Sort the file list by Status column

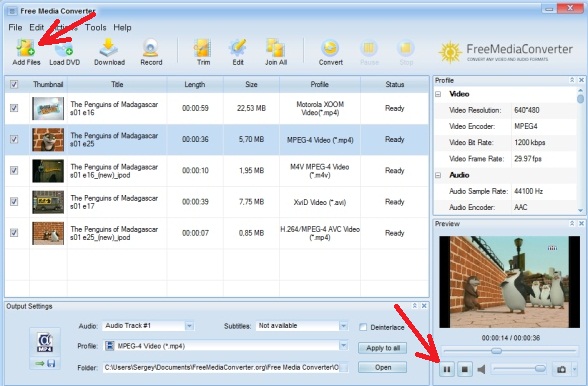pos(394,84)
